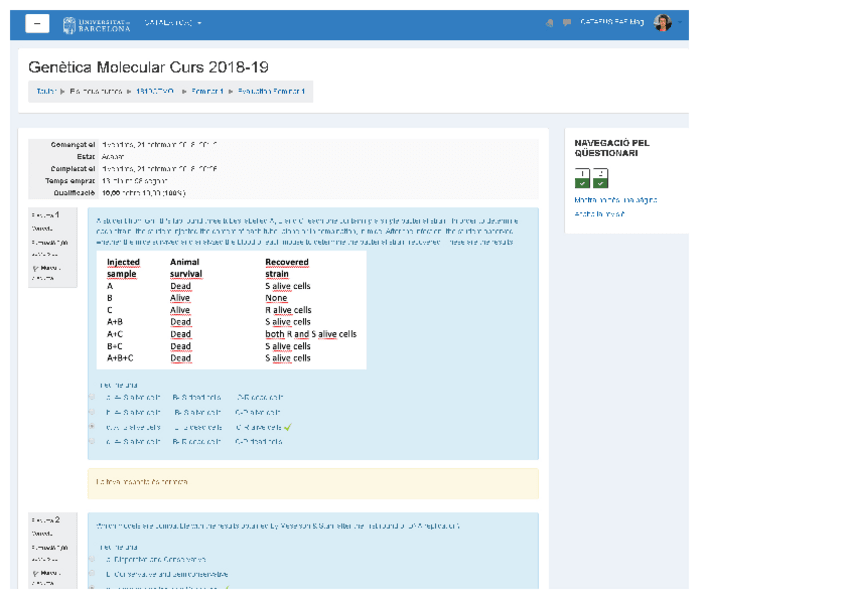Image resolution: width=848 pixels, height=599 pixels.
Task: Jump to question 1 in quiz navigation
Action: coord(581,178)
